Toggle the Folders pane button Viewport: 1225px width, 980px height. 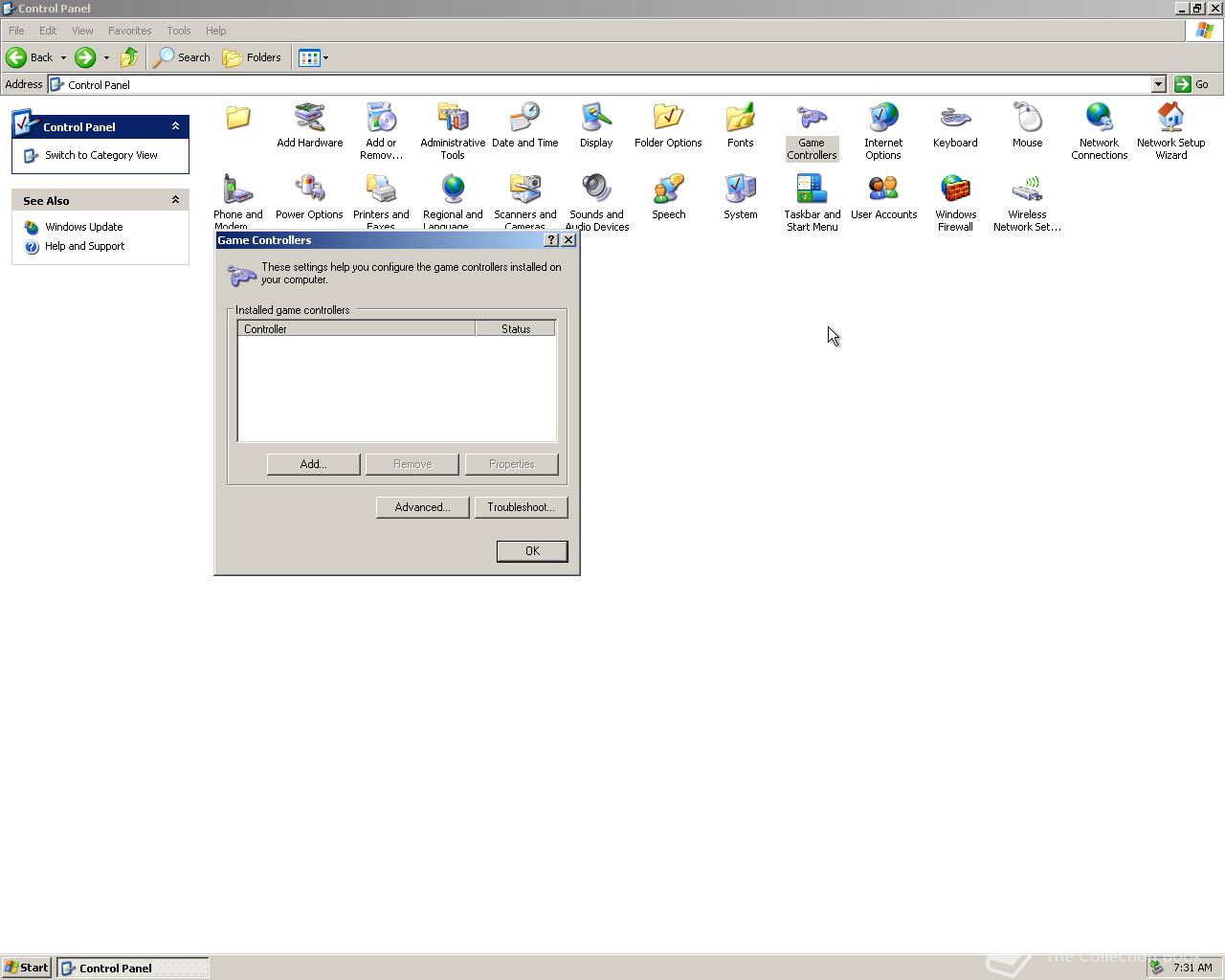click(x=252, y=57)
